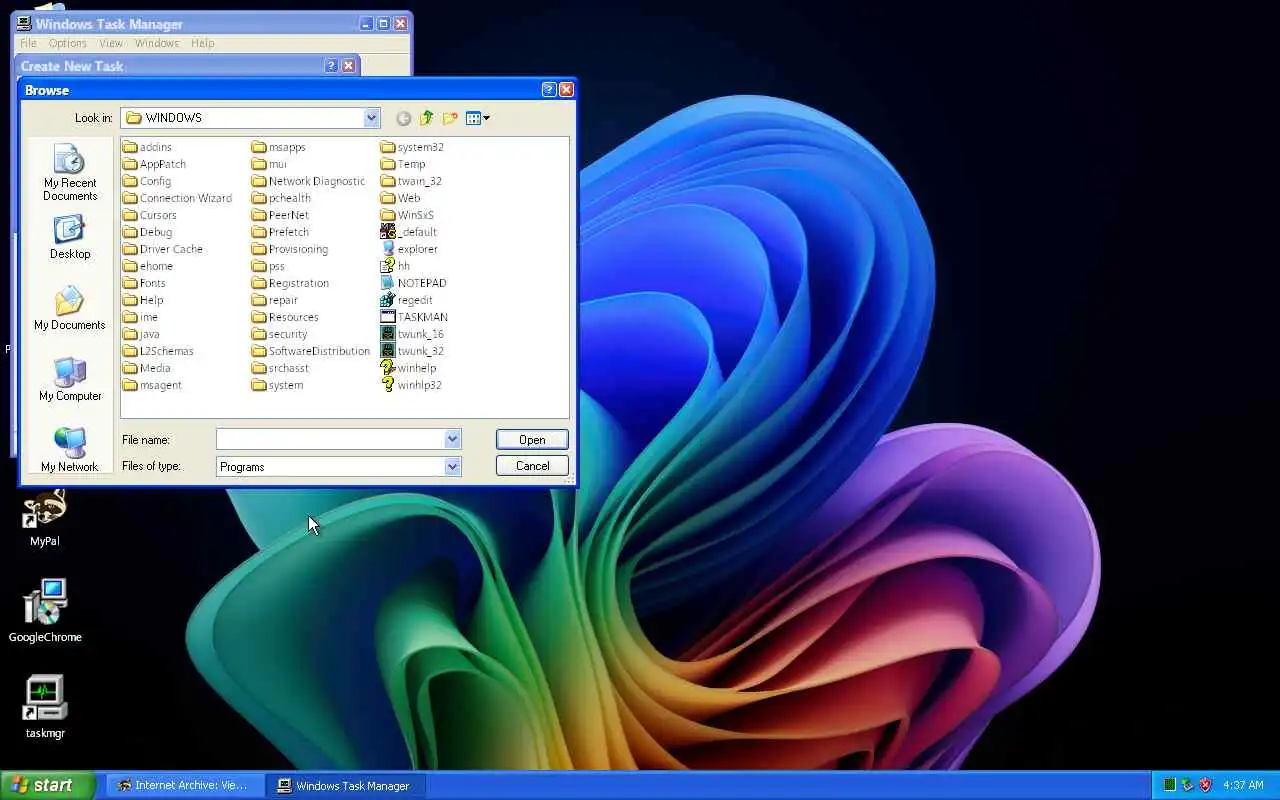Select the explorer program file

409,249
